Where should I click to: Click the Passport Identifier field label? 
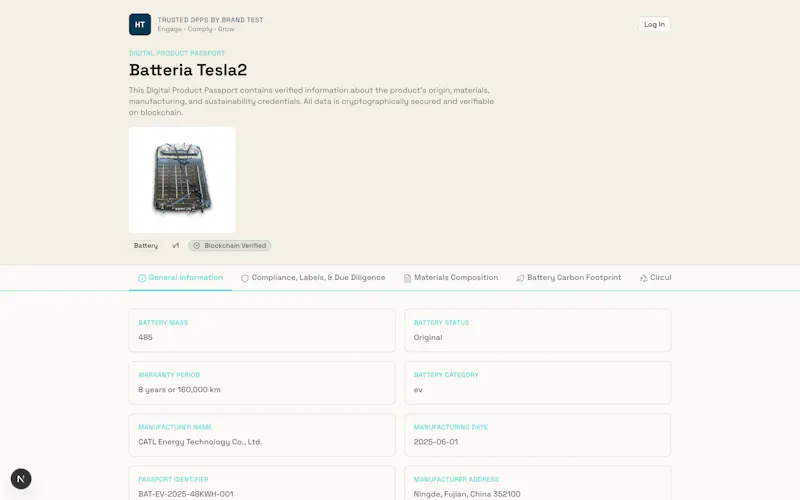tap(173, 480)
